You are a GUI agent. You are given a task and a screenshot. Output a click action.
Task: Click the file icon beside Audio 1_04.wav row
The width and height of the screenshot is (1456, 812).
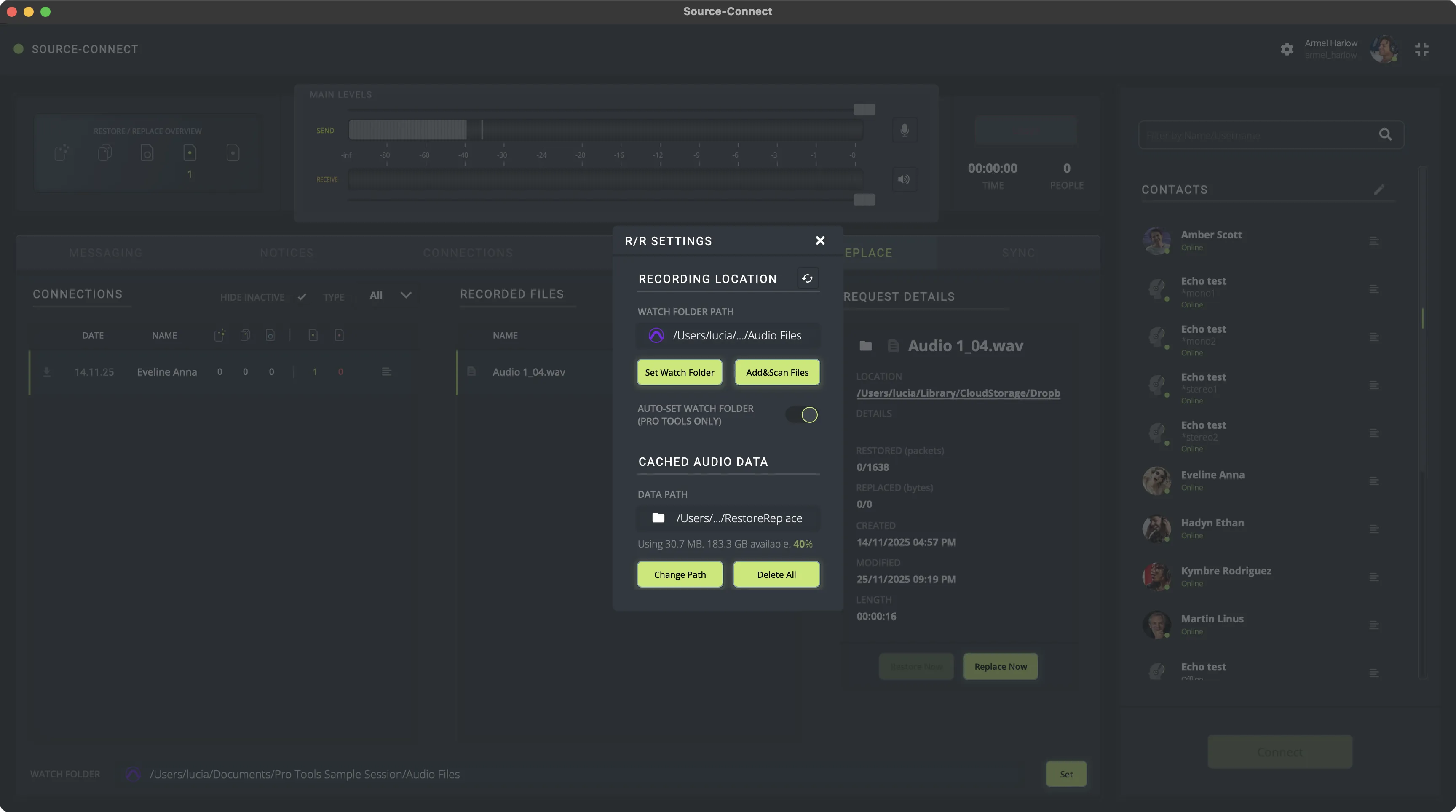tap(471, 371)
